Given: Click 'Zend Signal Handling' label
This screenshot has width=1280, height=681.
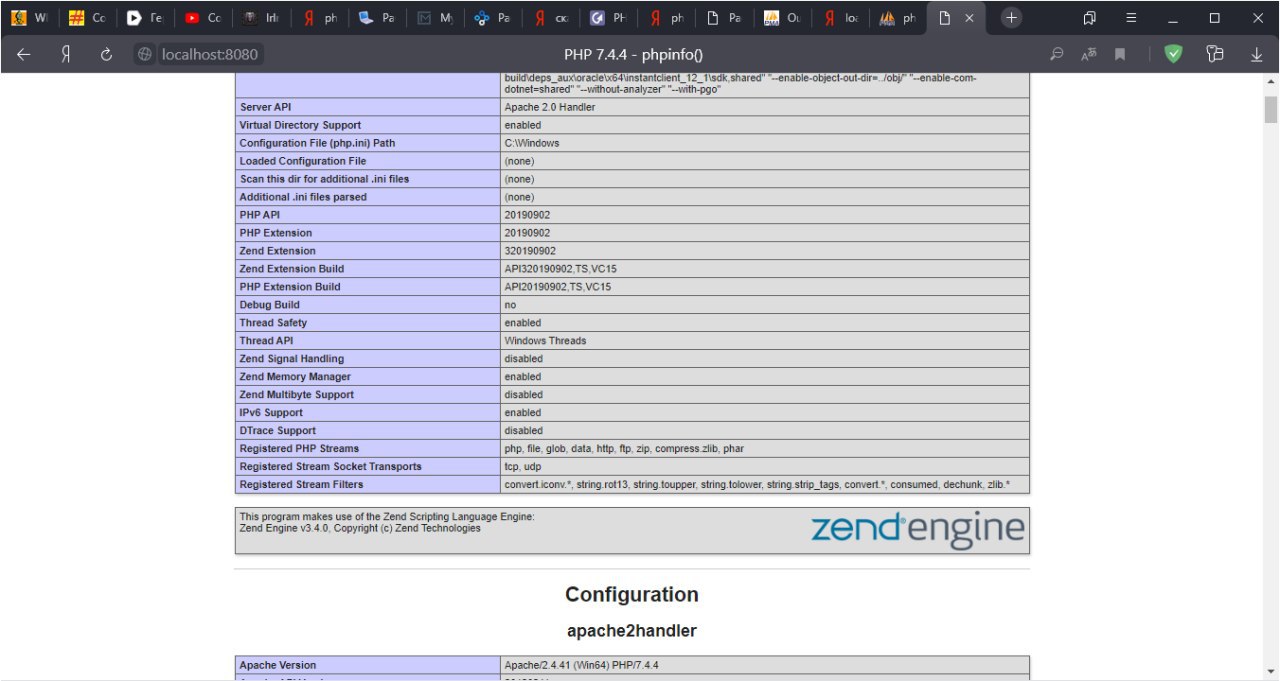Looking at the screenshot, I should point(292,359).
